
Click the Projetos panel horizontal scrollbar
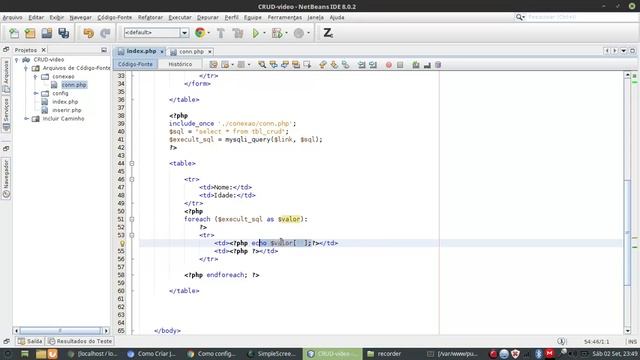coord(60,331)
